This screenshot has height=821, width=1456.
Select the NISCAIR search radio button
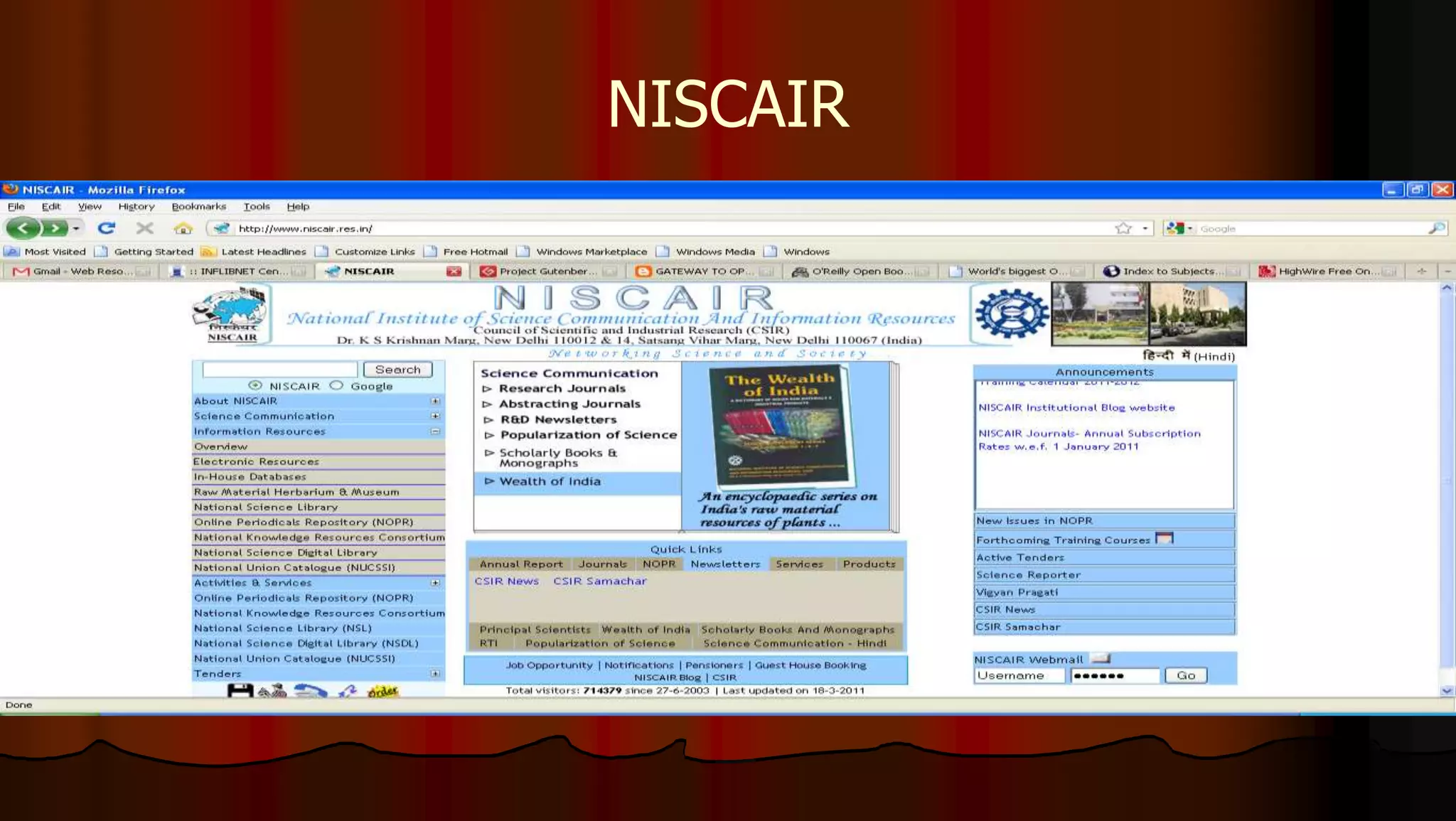coord(255,385)
